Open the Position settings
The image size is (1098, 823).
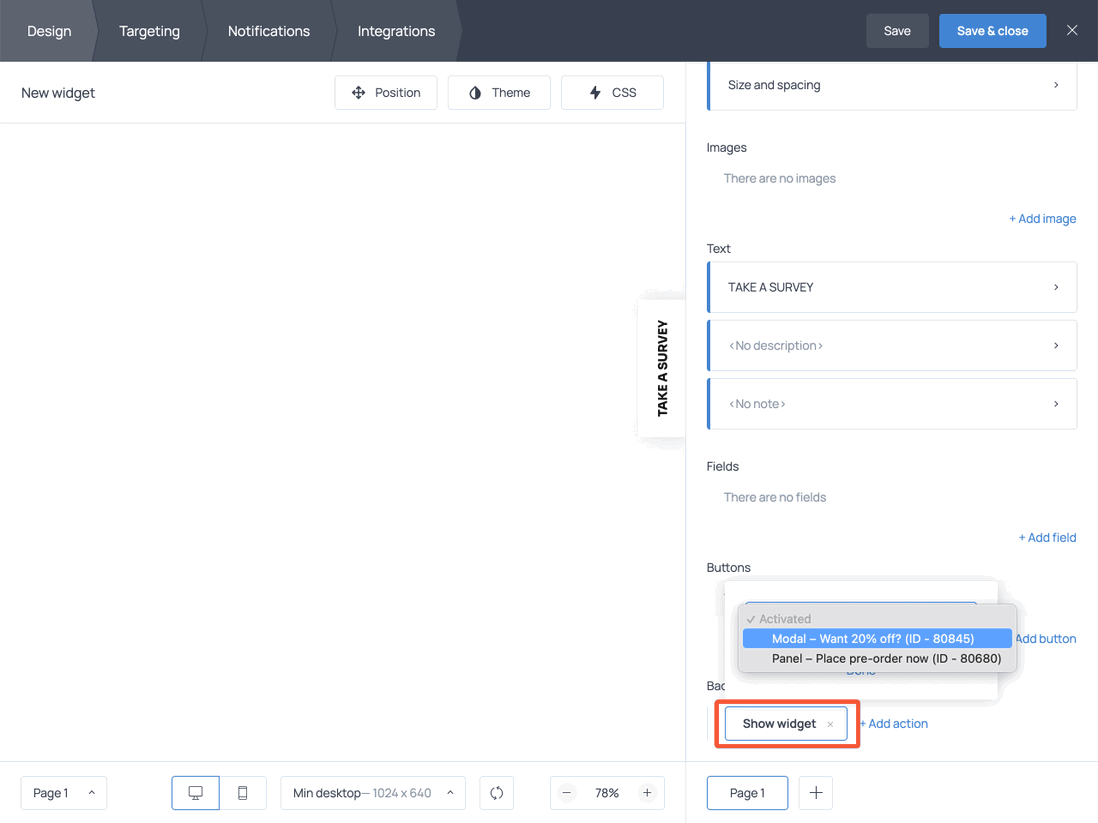point(386,92)
